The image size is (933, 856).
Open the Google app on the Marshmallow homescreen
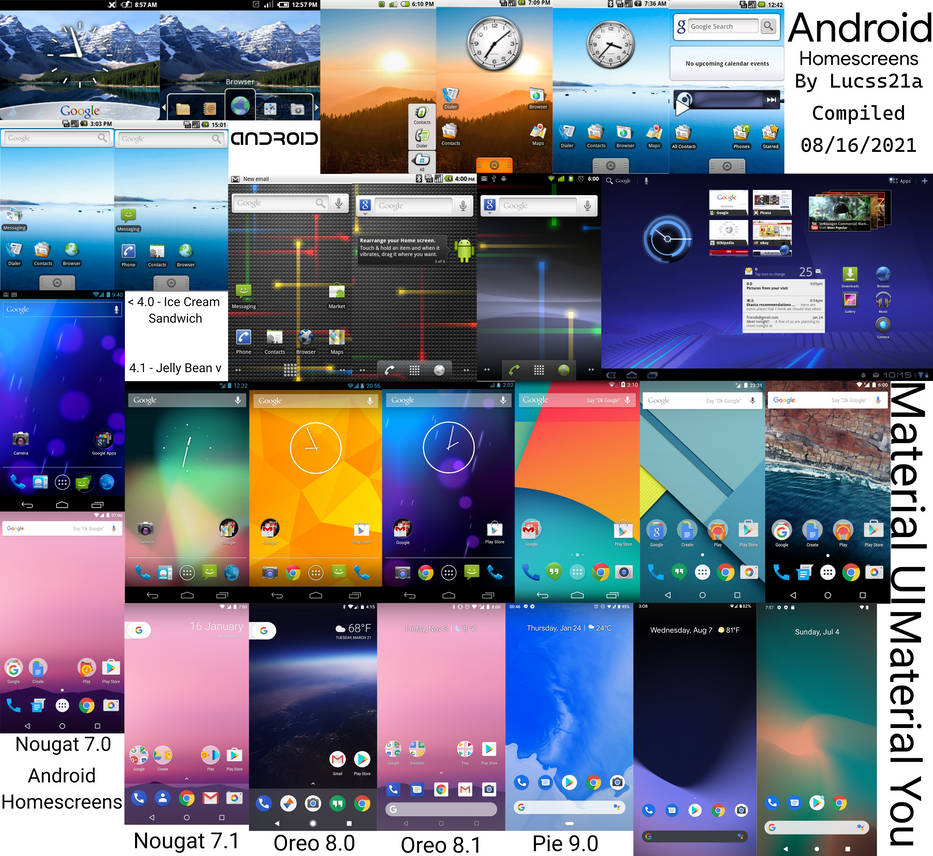click(x=781, y=531)
